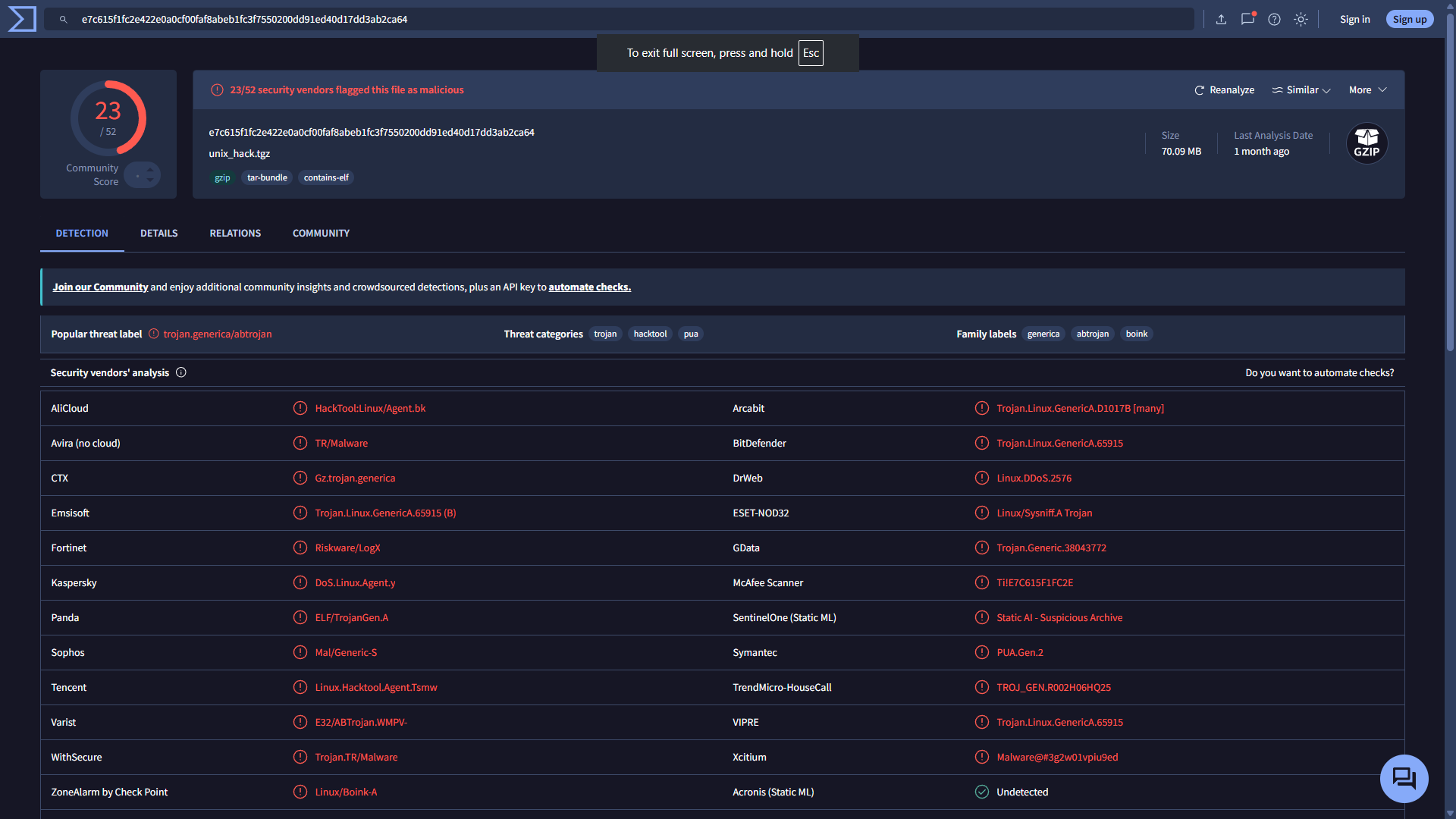Select the hacktool threat category chip
Image resolution: width=1456 pixels, height=819 pixels.
coord(650,334)
